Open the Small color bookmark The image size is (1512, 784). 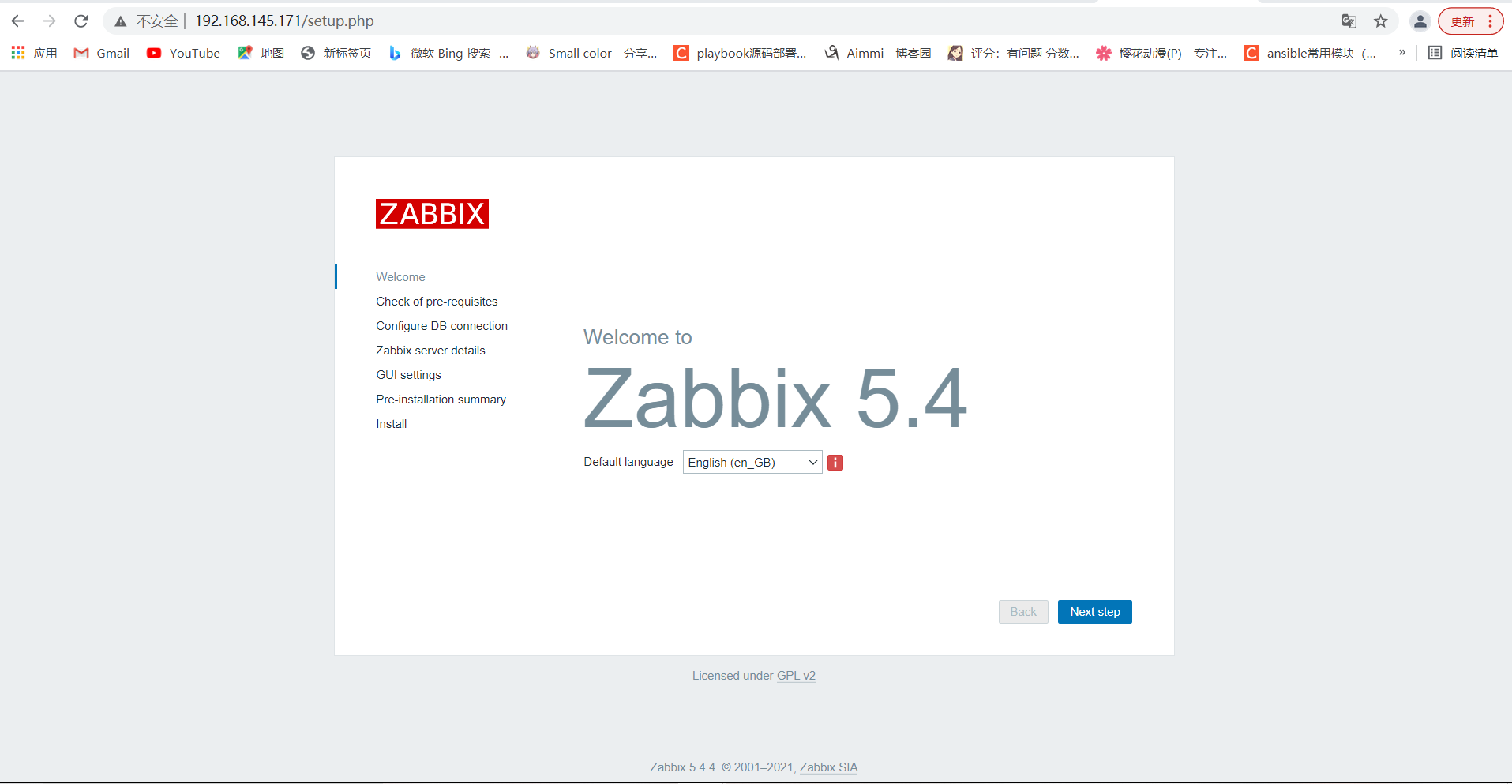591,53
